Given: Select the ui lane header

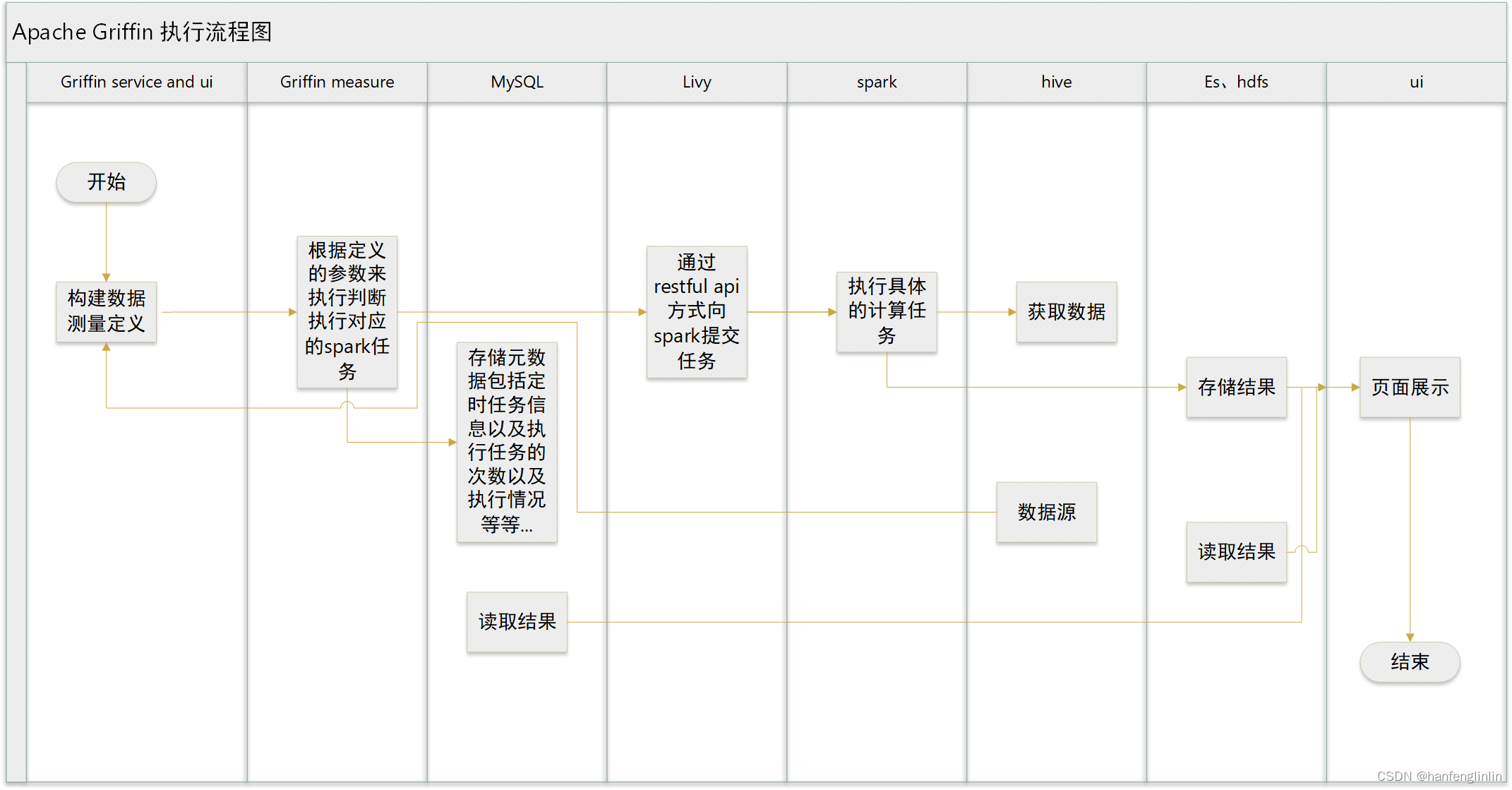Looking at the screenshot, I should pyautogui.click(x=1416, y=82).
